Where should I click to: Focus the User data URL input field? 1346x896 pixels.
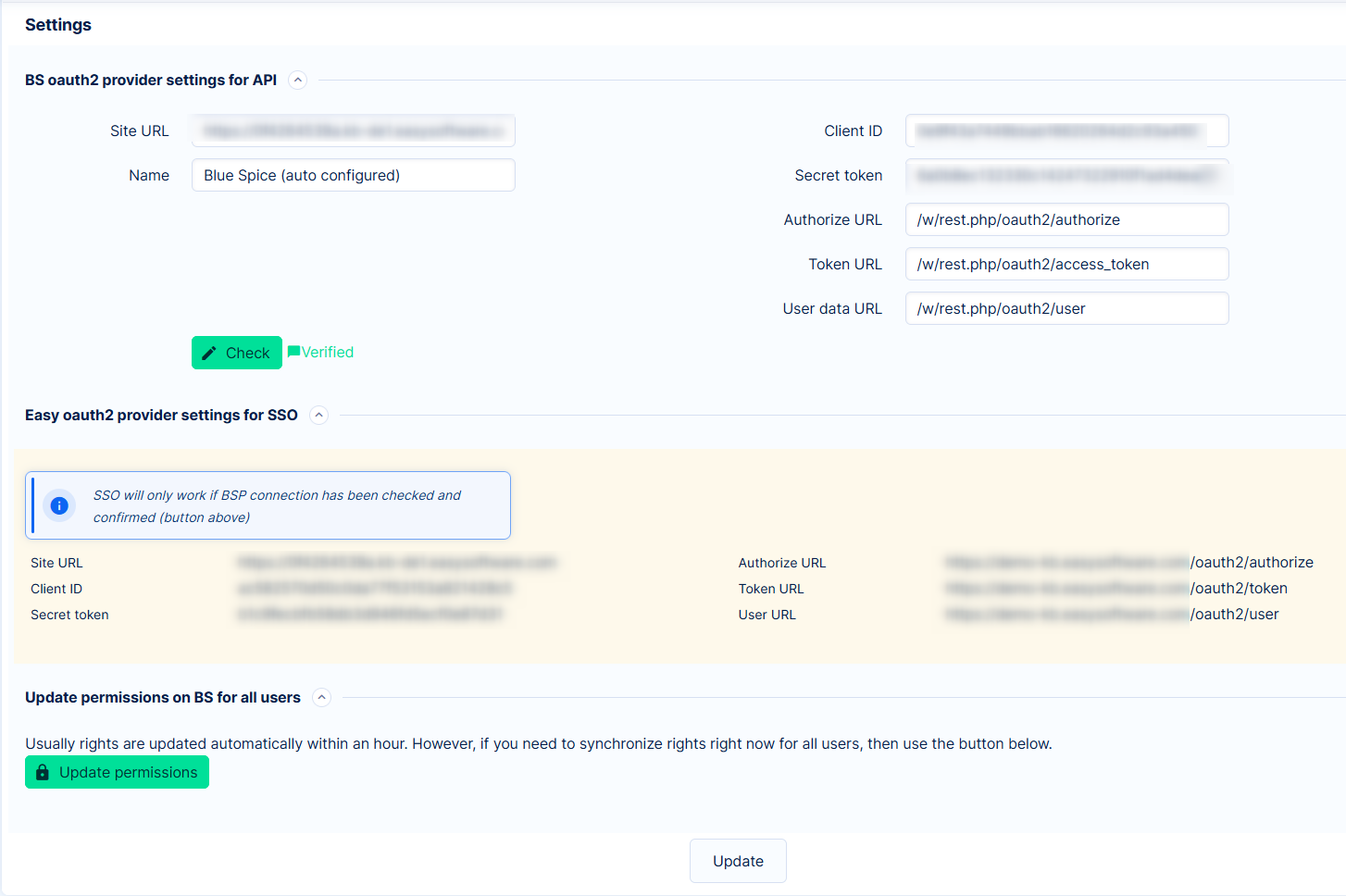click(x=1066, y=308)
